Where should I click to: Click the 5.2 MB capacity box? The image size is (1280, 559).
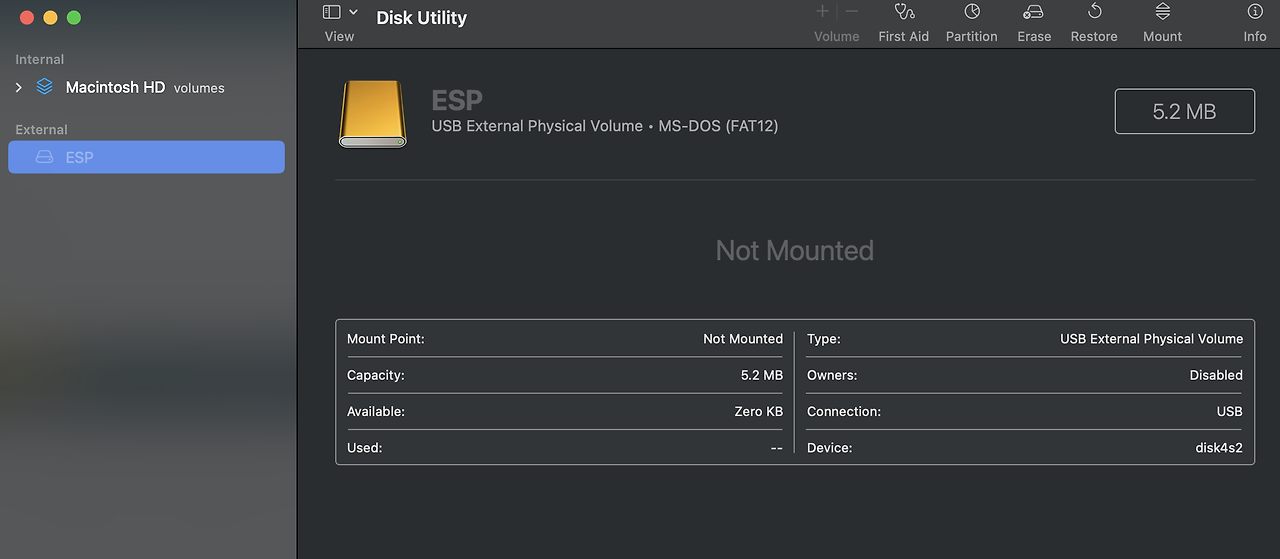click(x=1184, y=111)
